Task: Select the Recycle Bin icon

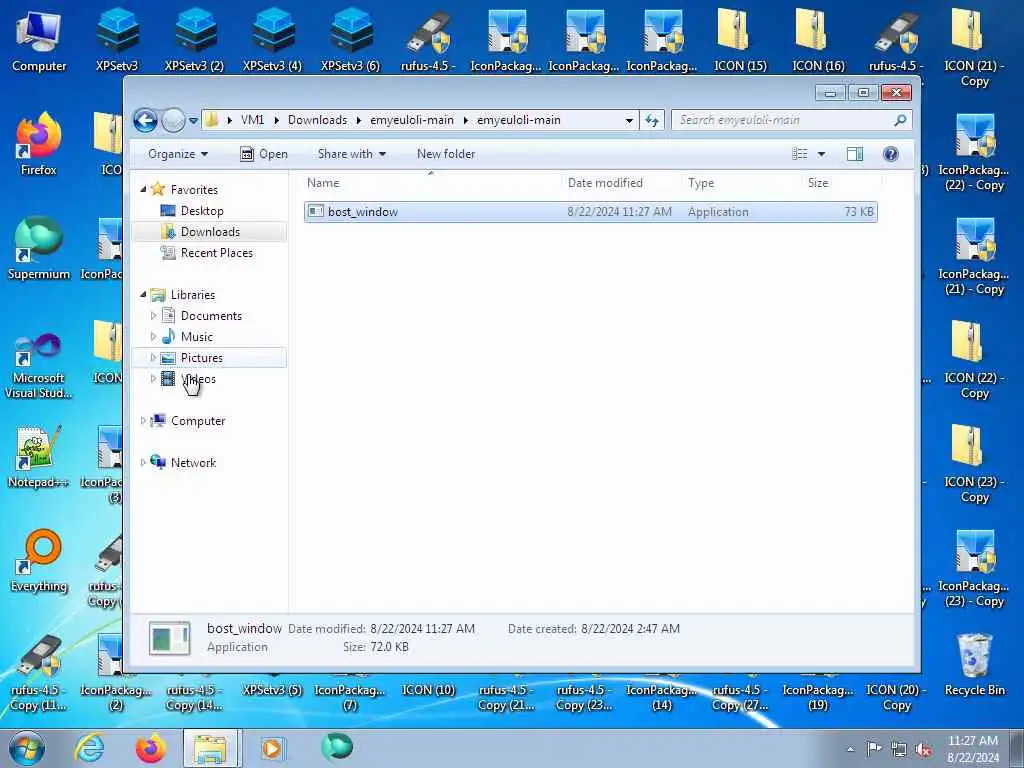Action: click(x=974, y=665)
